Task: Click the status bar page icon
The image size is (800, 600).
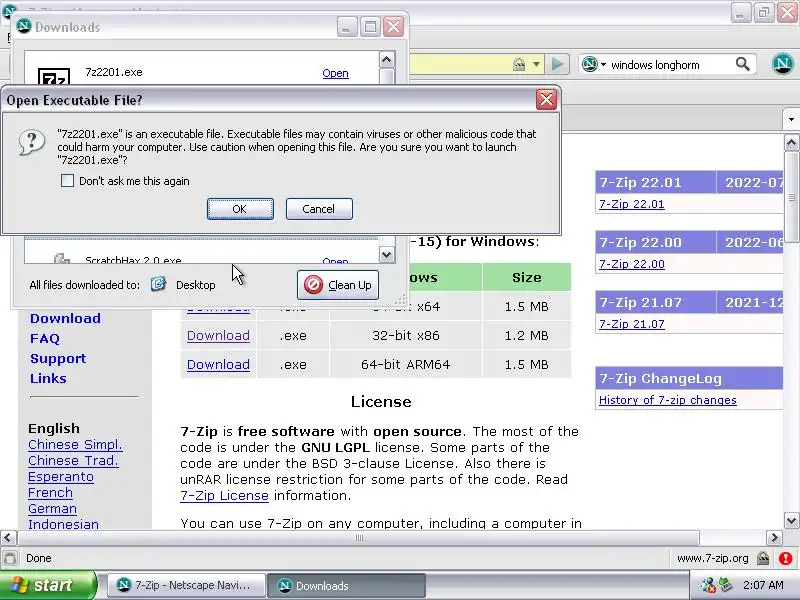Action: [x=10, y=558]
